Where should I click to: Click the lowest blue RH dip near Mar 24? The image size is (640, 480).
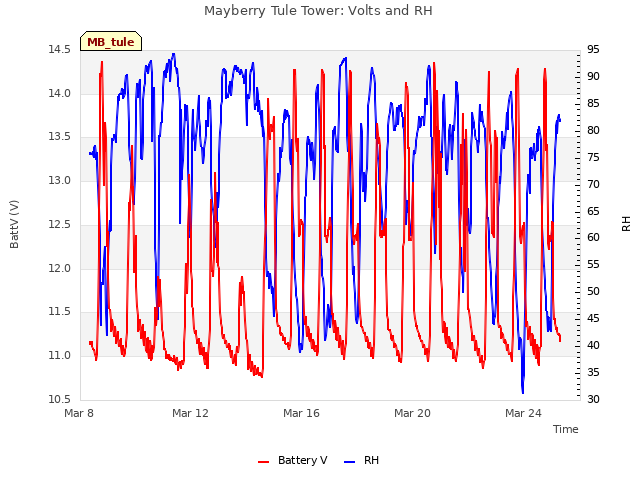522,391
